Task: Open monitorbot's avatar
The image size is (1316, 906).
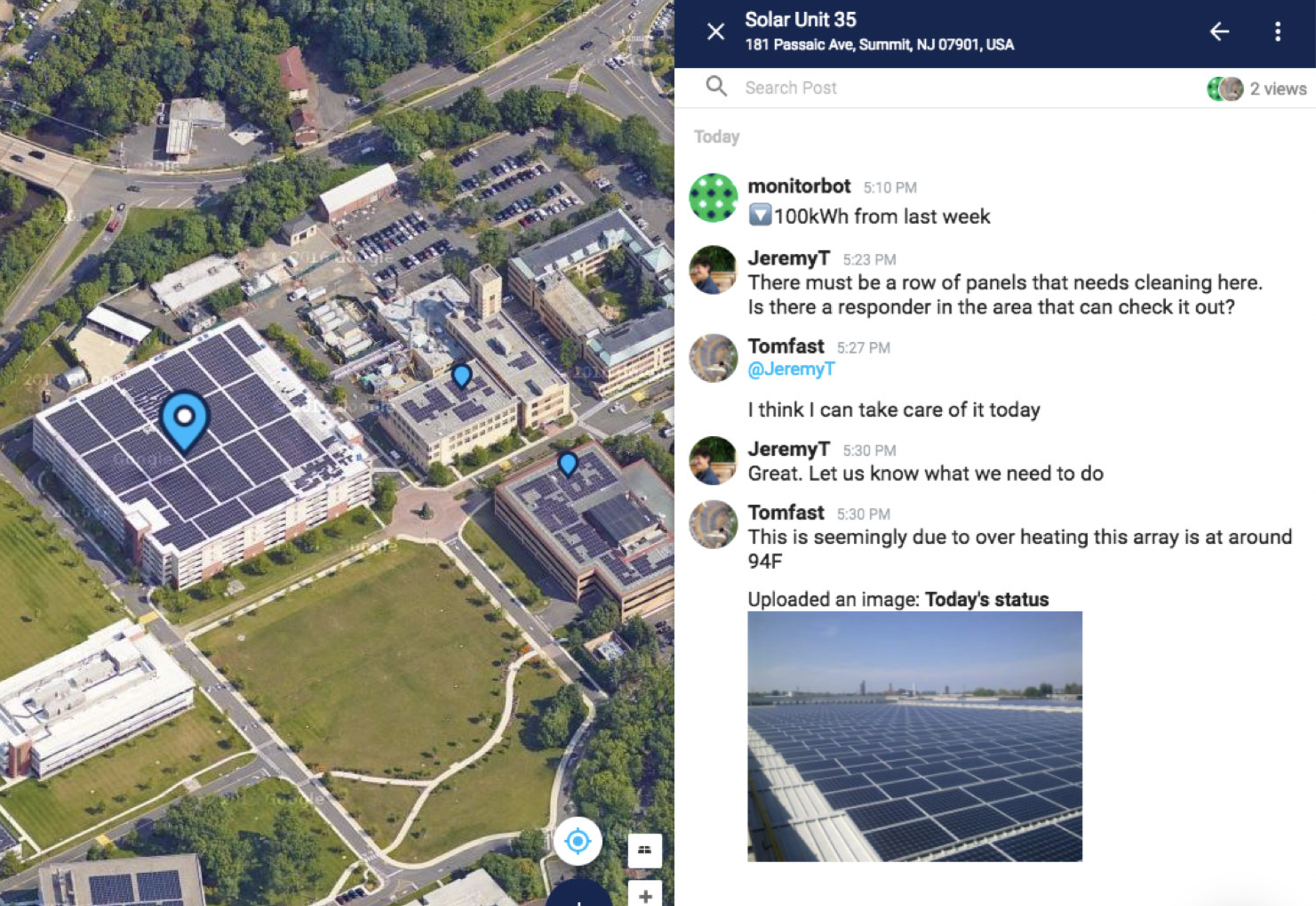Action: point(713,198)
